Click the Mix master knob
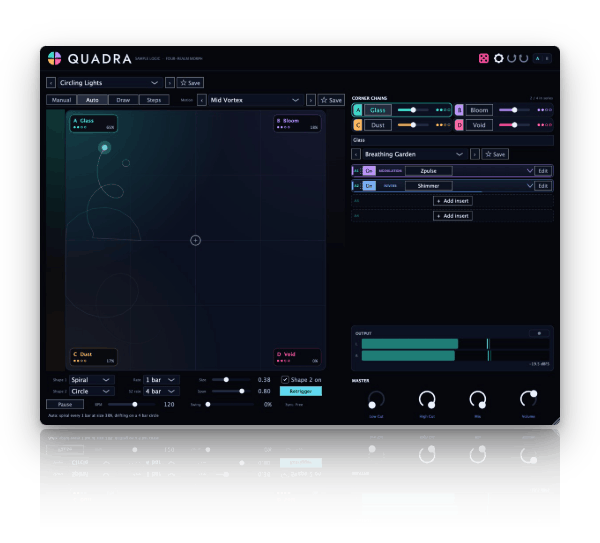Screen dimensions: 600x543 click(x=478, y=400)
